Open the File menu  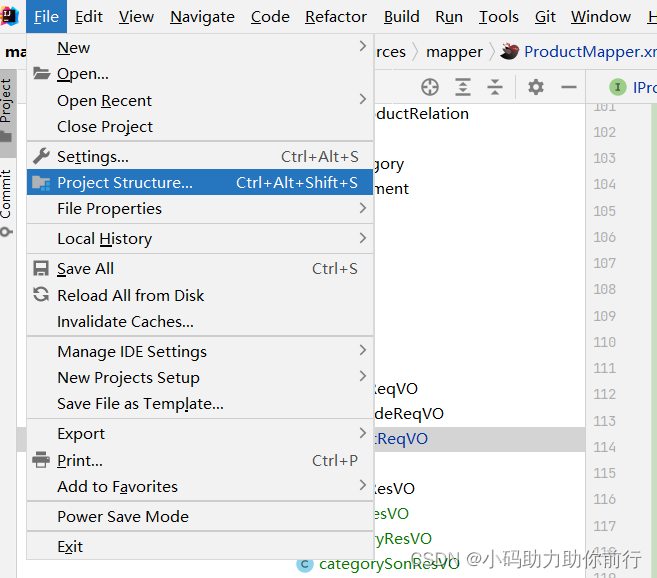(x=46, y=17)
